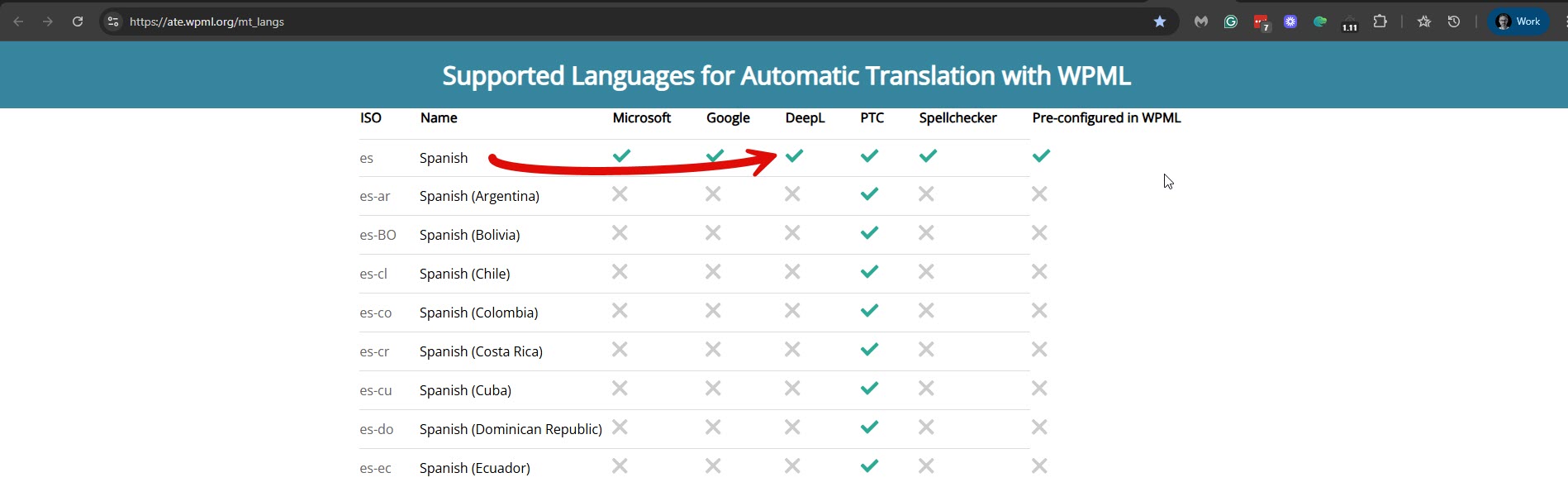This screenshot has height=487, width=1568.
Task: Select the Spanish (Bolivia) name cell
Action: [x=470, y=236]
